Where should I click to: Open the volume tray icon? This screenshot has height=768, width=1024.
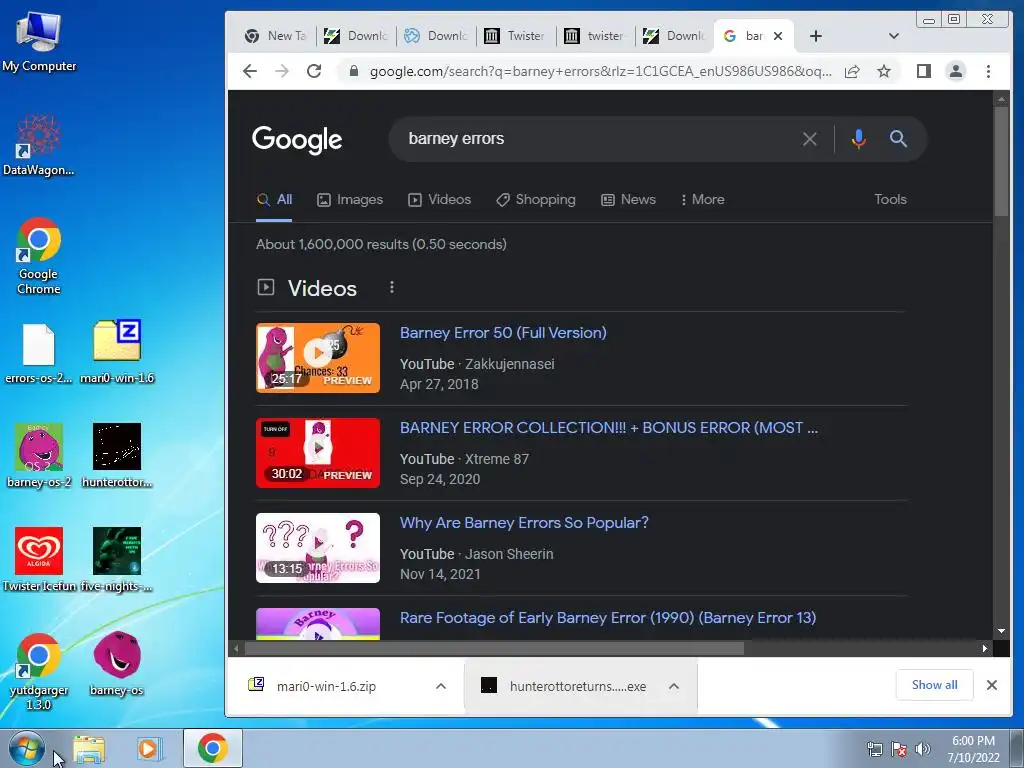[x=922, y=749]
